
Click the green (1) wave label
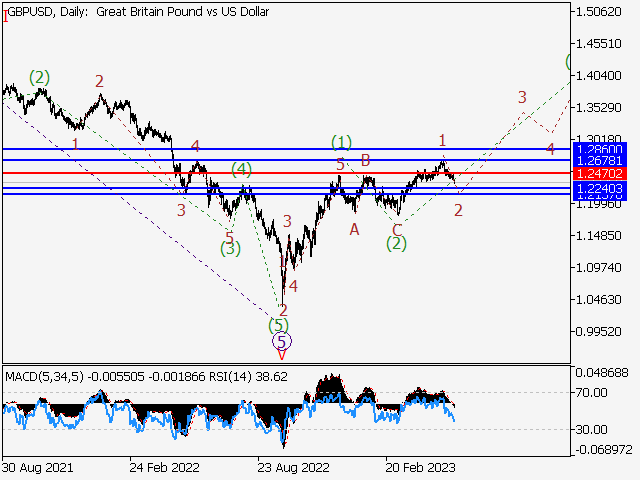[342, 142]
